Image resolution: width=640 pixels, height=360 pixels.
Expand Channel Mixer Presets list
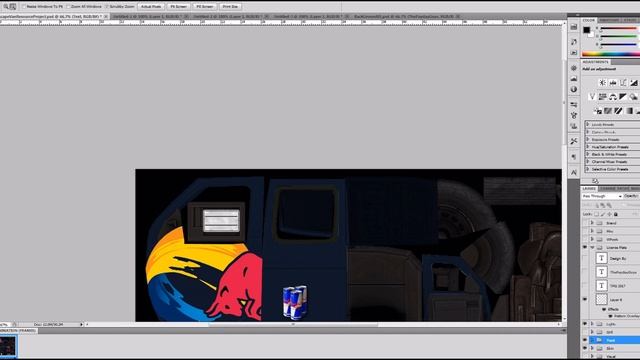tap(588, 162)
